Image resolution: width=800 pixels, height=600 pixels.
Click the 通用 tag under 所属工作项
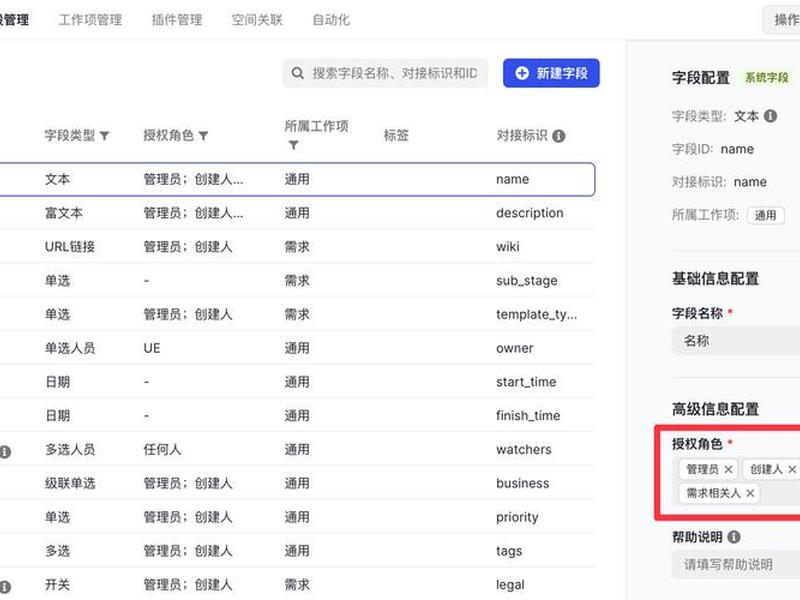click(765, 215)
